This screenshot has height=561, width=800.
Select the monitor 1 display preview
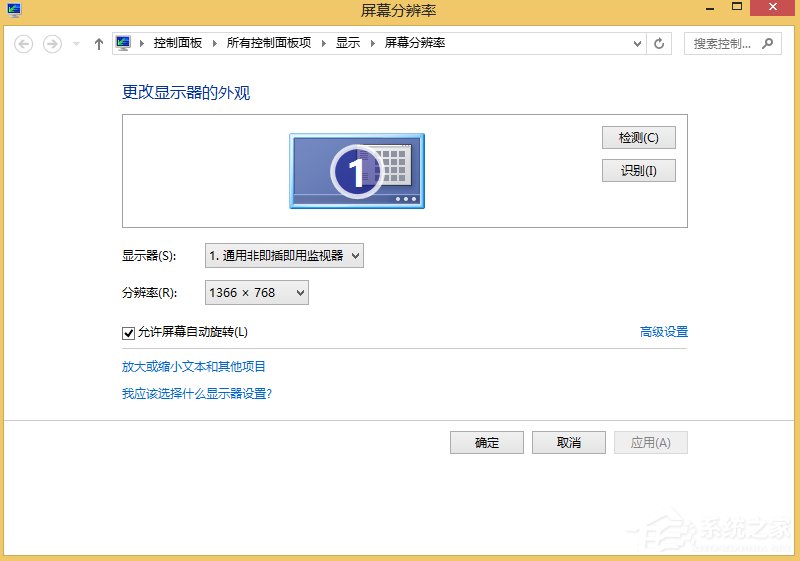(357, 171)
